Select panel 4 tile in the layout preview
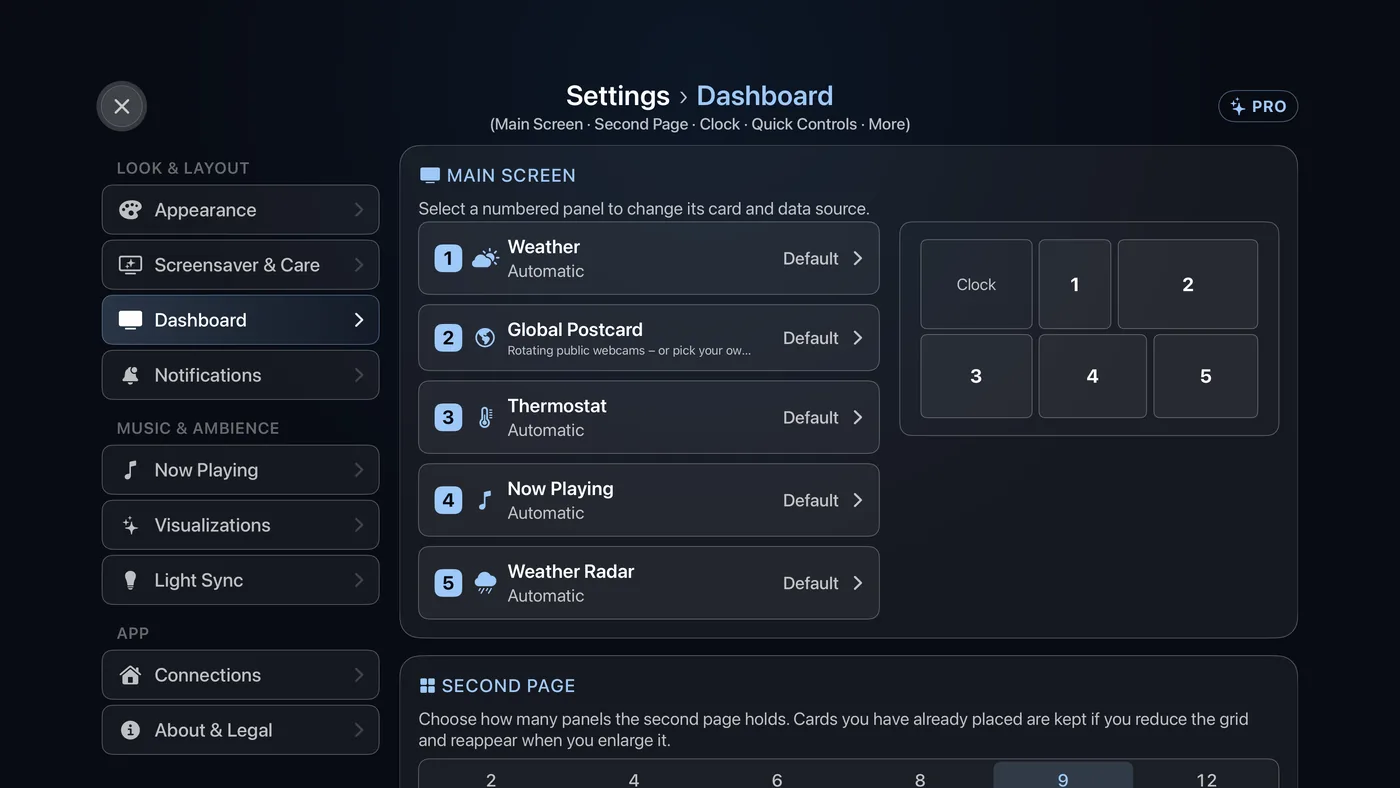This screenshot has width=1400, height=788. [1092, 376]
